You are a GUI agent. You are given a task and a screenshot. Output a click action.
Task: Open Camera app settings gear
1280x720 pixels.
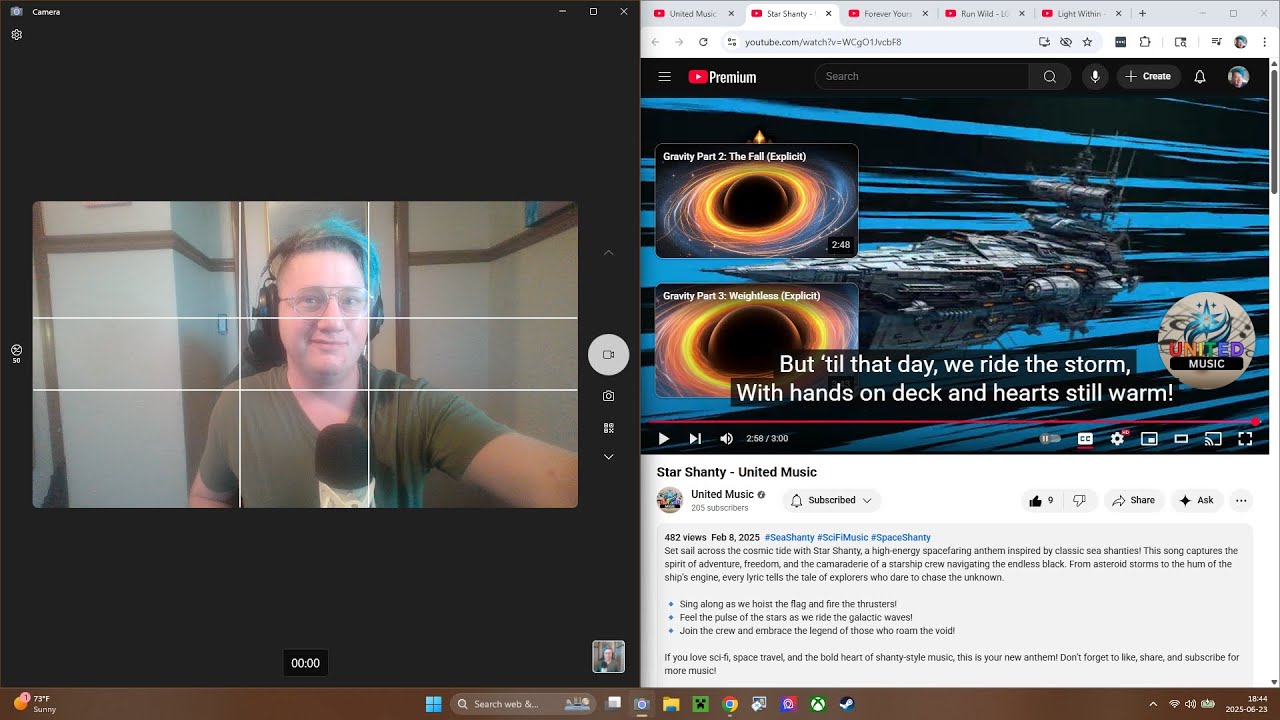click(17, 35)
